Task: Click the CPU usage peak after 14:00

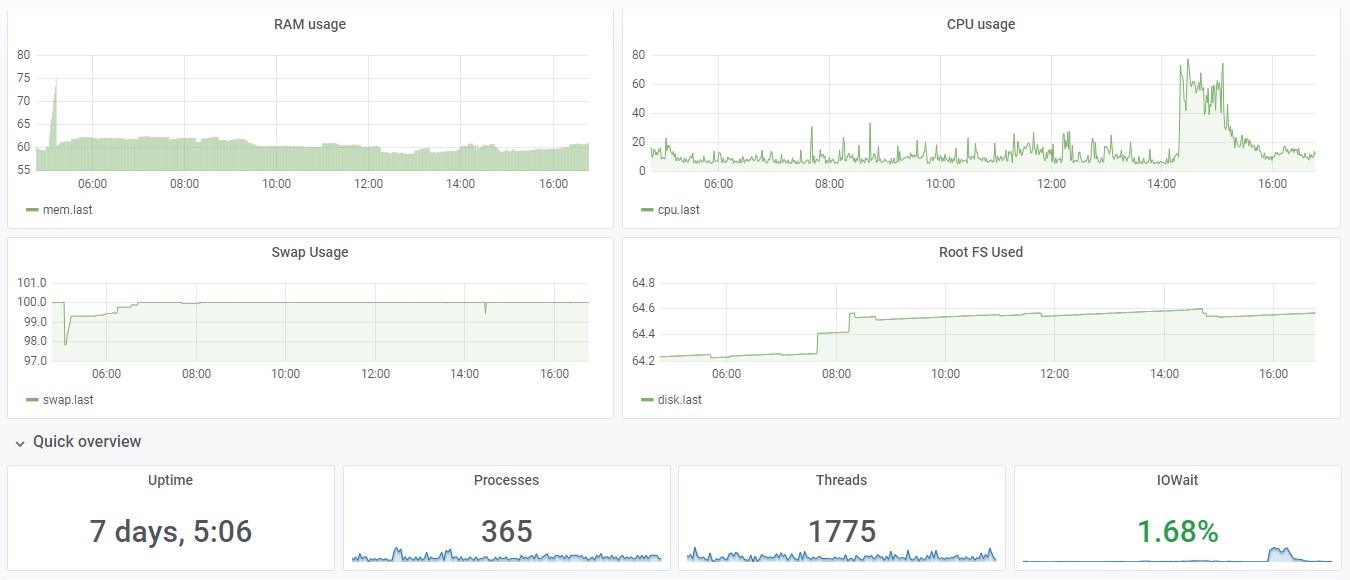Action: click(1187, 60)
